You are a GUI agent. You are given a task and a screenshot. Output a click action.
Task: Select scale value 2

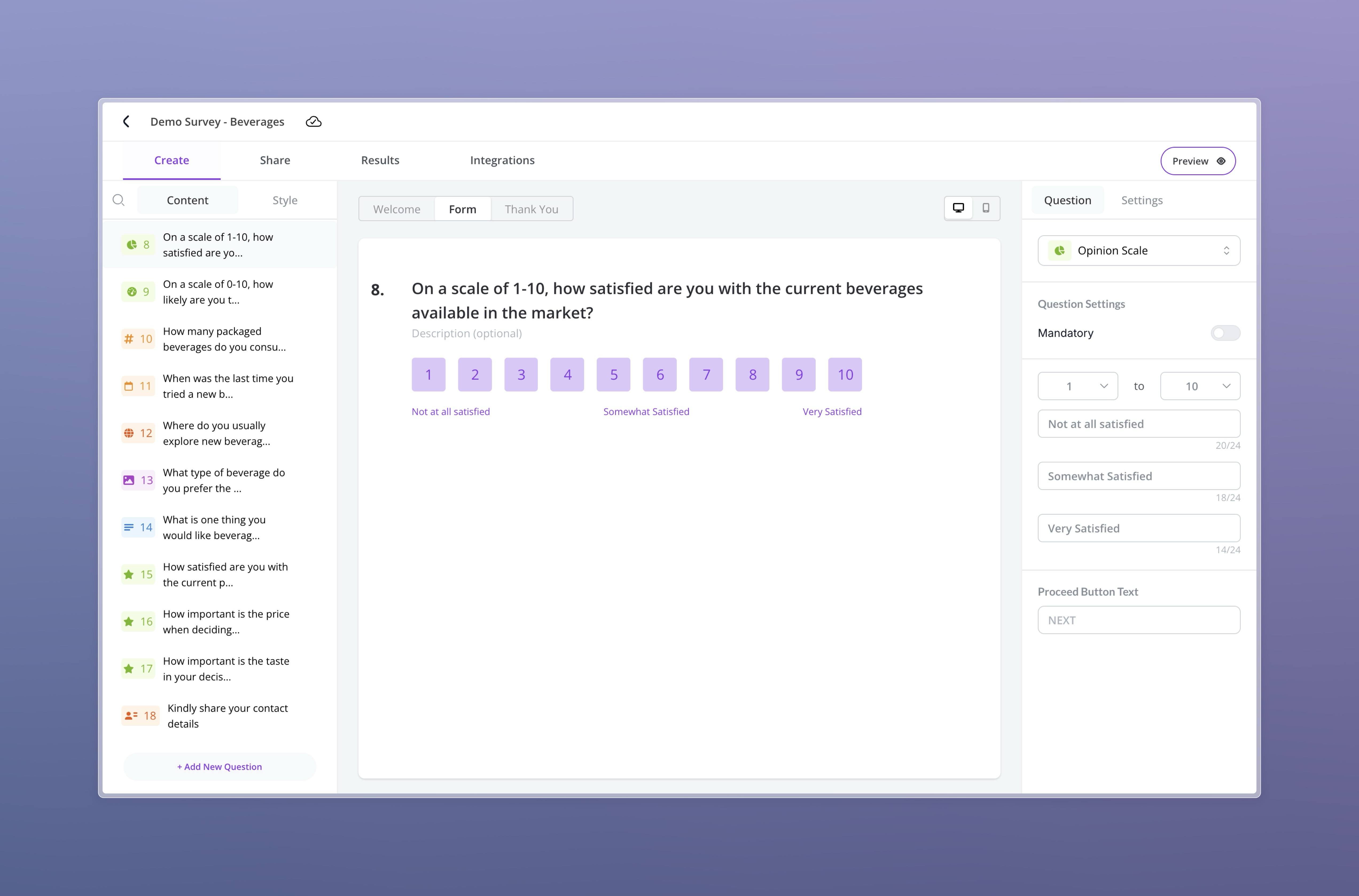click(x=475, y=375)
